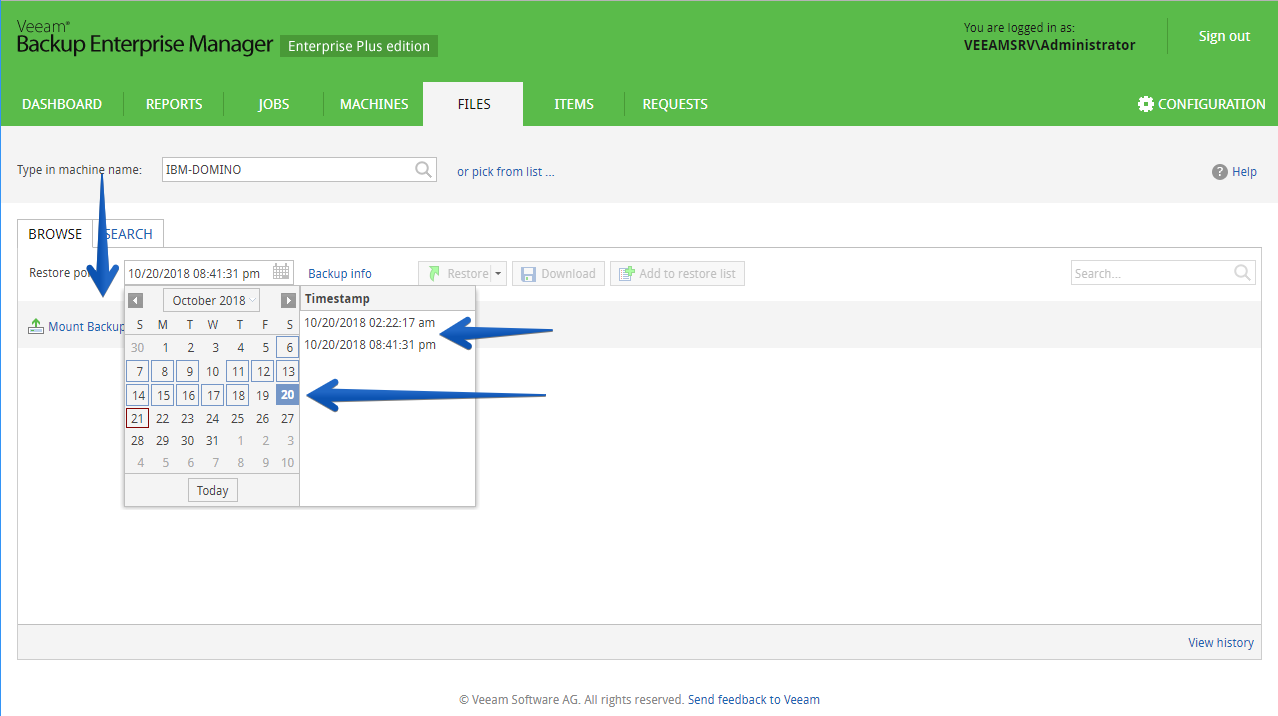Open the ITEMS tab

pyautogui.click(x=574, y=104)
